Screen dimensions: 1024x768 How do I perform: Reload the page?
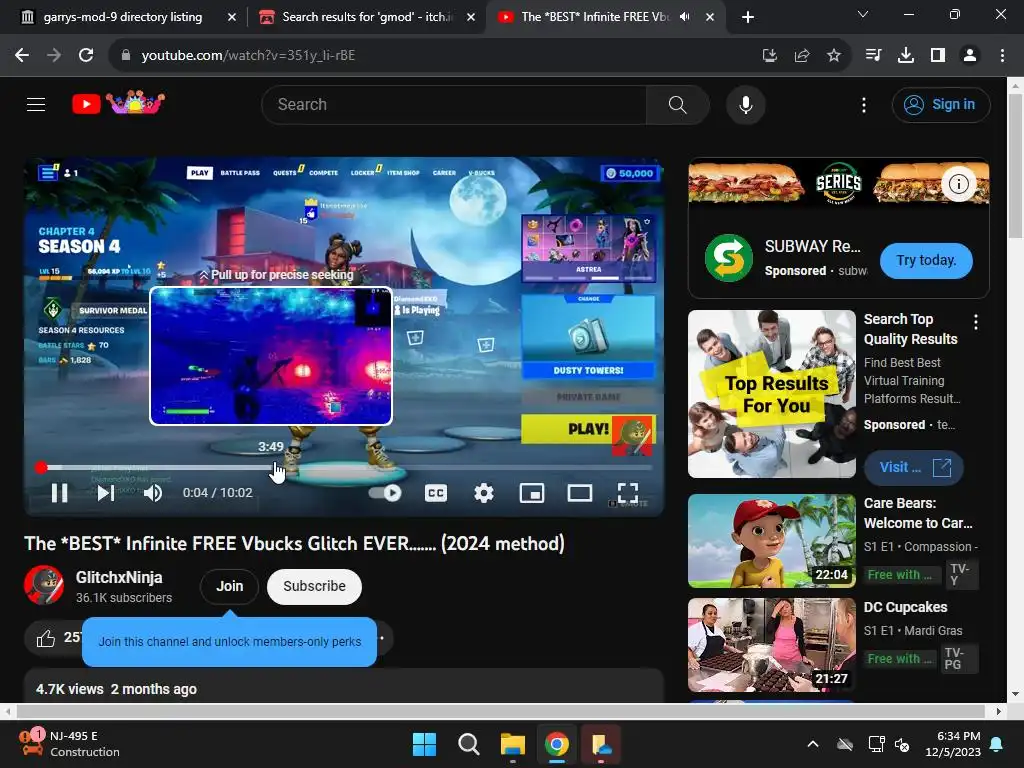point(86,56)
